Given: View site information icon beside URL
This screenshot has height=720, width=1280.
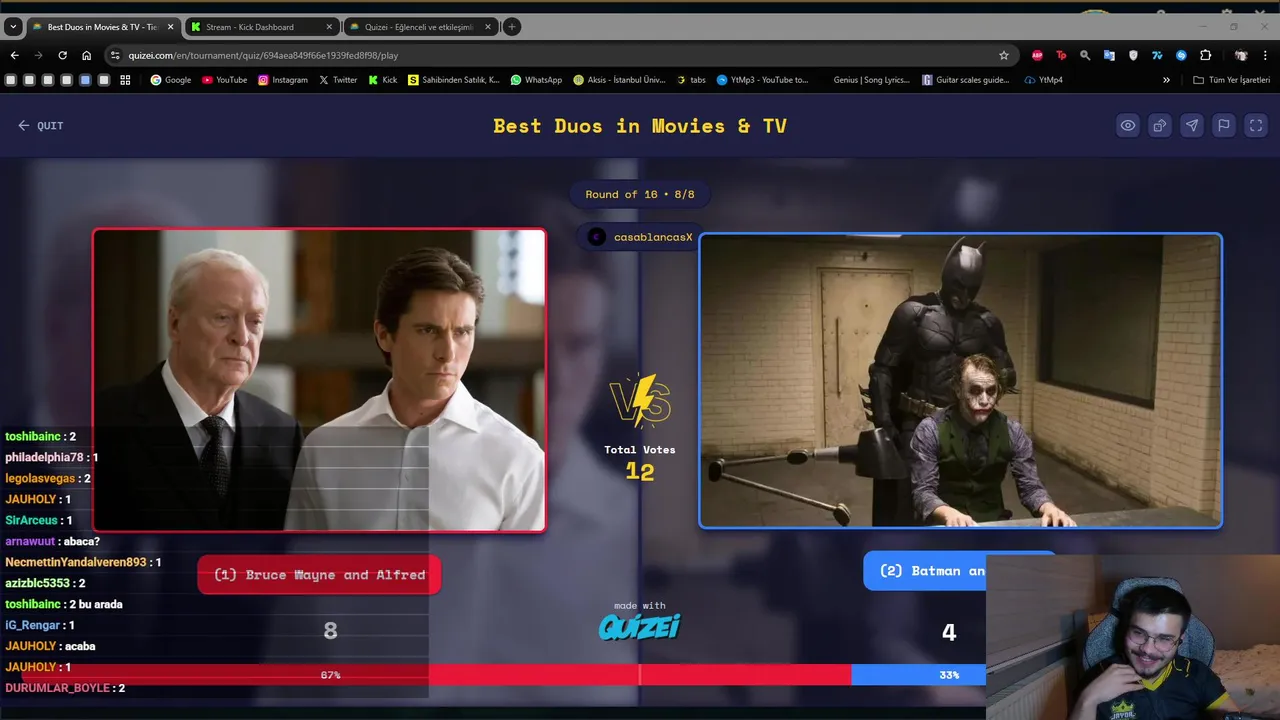Looking at the screenshot, I should point(114,56).
